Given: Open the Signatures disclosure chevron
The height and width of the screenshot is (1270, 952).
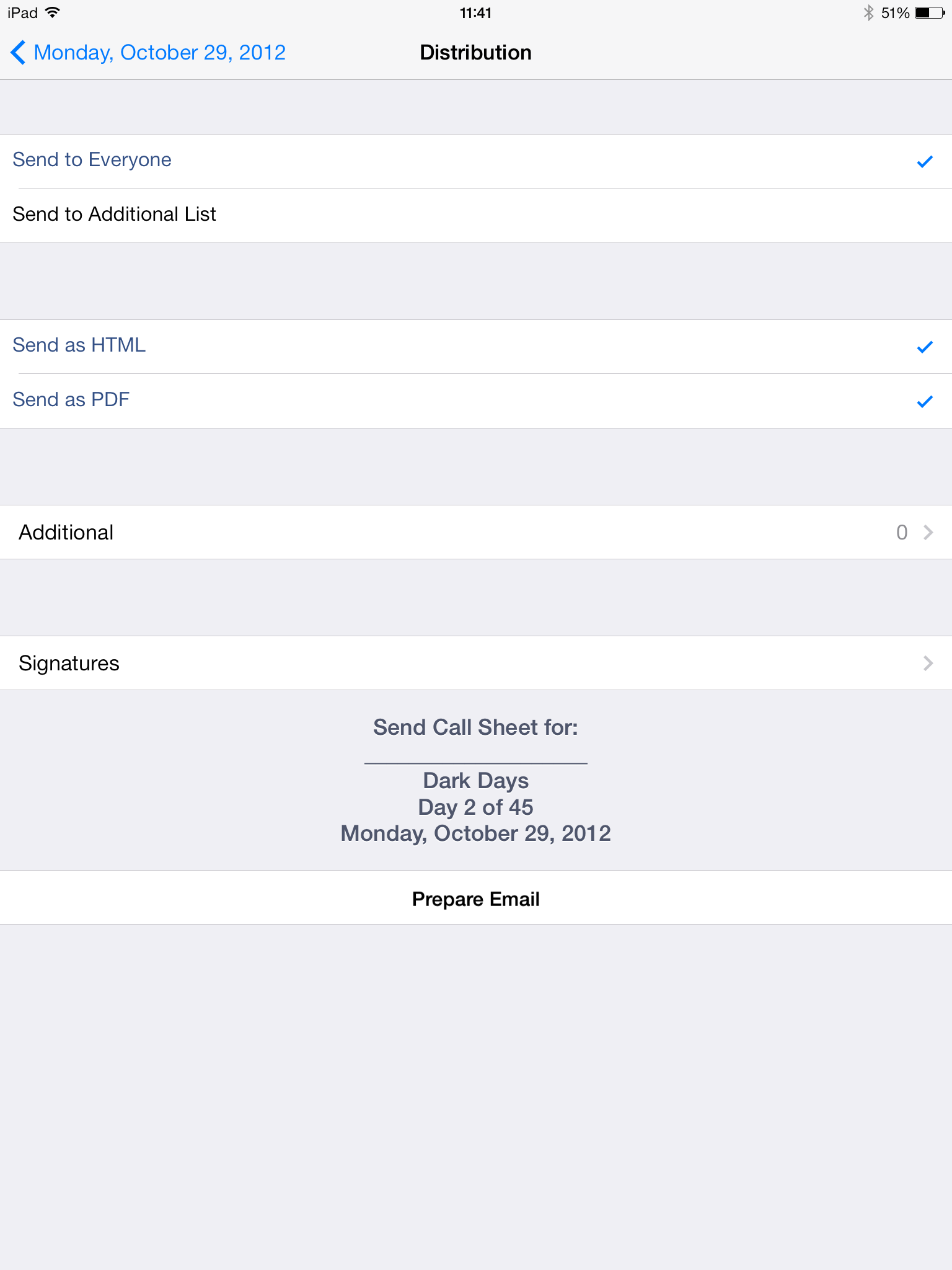Looking at the screenshot, I should [x=928, y=663].
